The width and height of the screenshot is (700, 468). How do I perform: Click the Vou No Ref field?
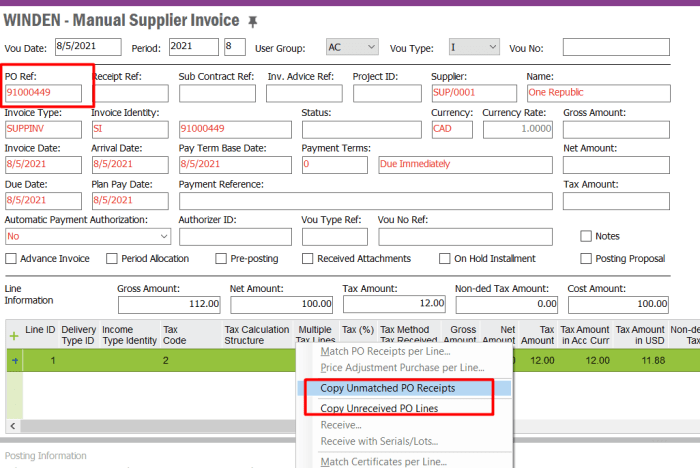(x=465, y=237)
